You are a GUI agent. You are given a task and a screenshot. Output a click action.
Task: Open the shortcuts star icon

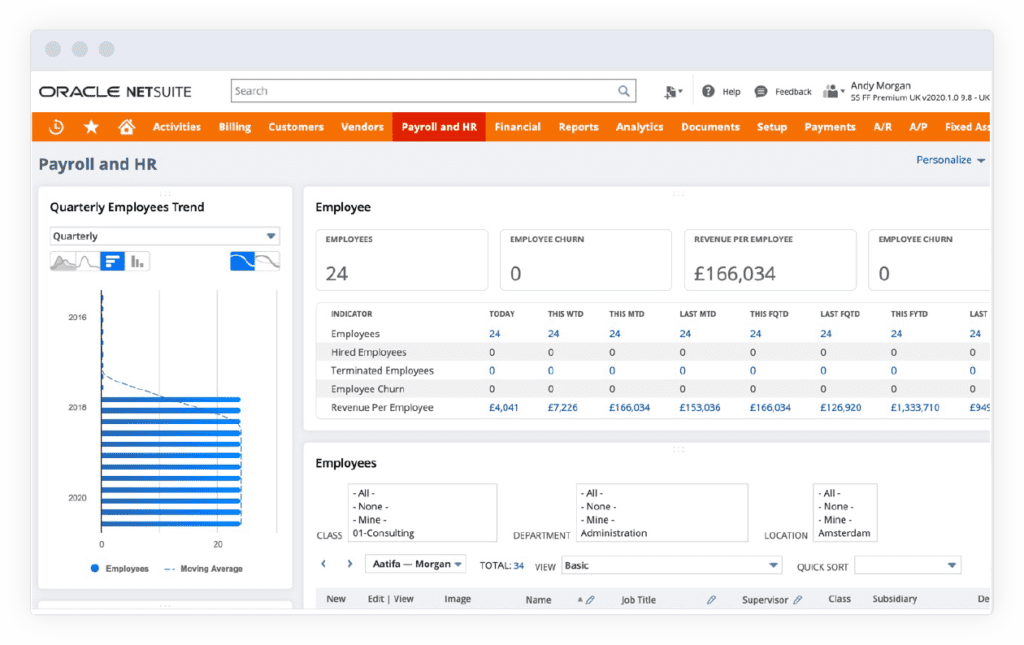coord(91,127)
